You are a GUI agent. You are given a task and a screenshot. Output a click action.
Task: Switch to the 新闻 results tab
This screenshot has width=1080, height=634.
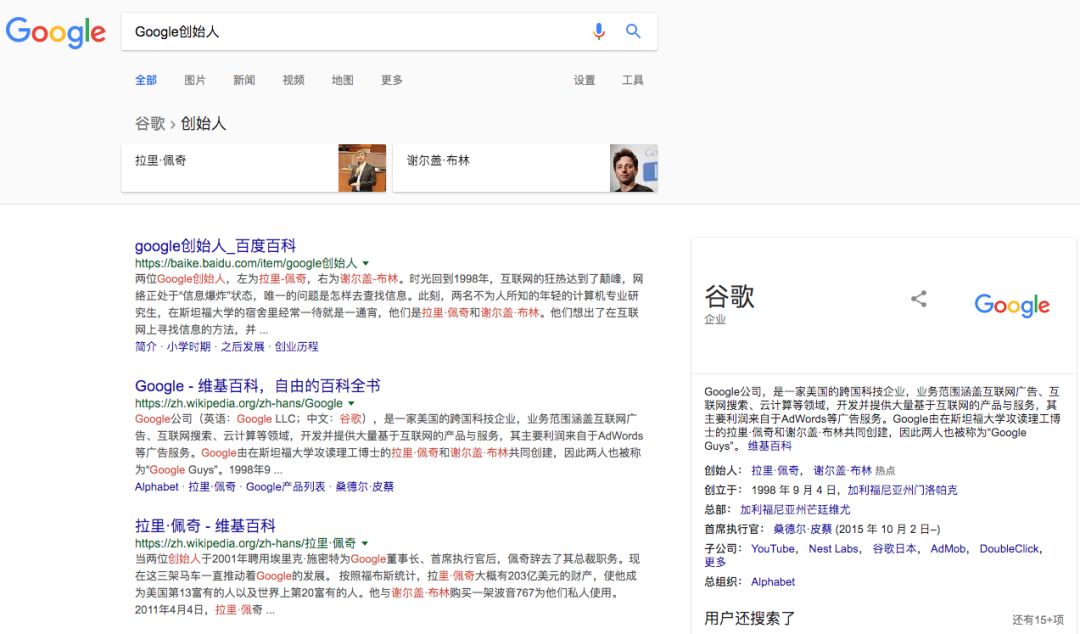coord(244,80)
